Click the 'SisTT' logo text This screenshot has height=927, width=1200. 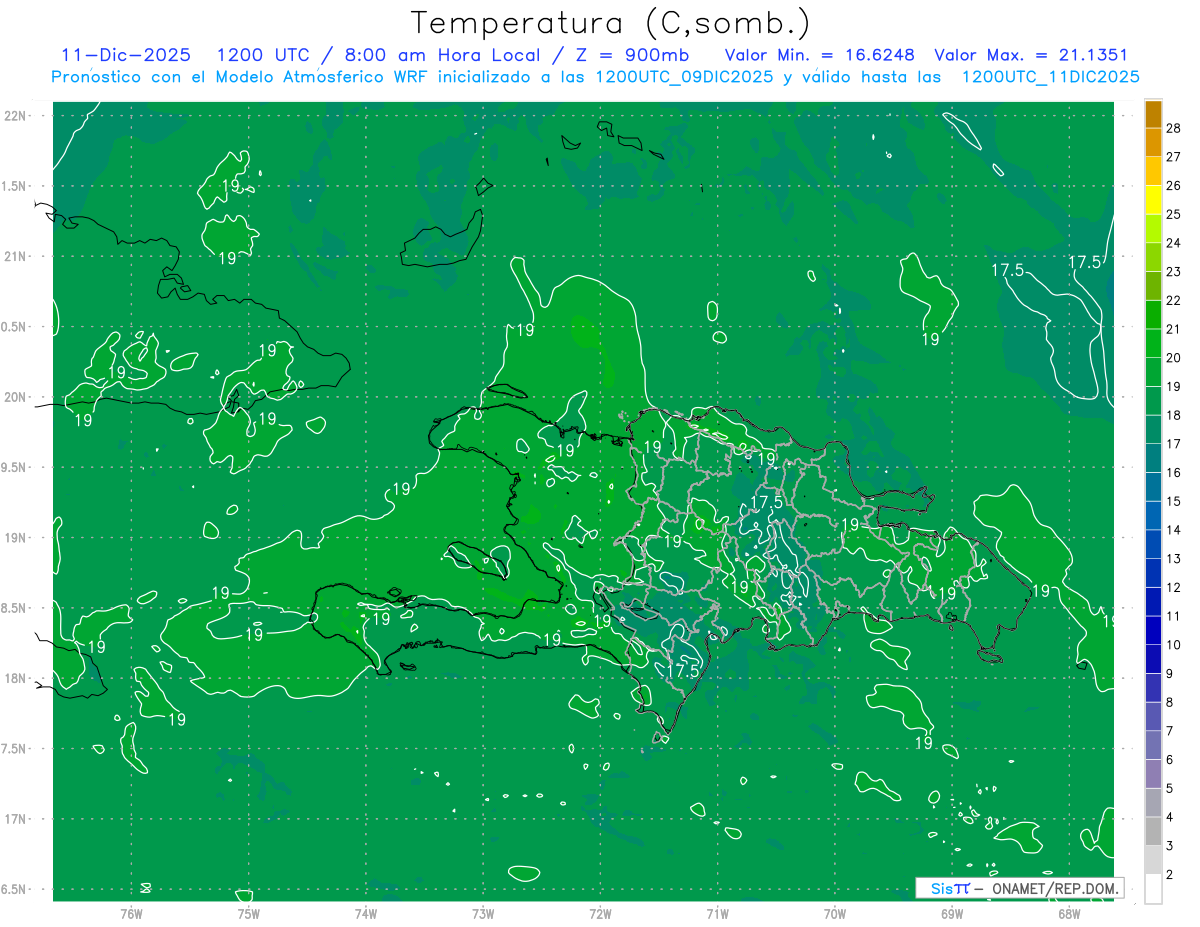(949, 888)
